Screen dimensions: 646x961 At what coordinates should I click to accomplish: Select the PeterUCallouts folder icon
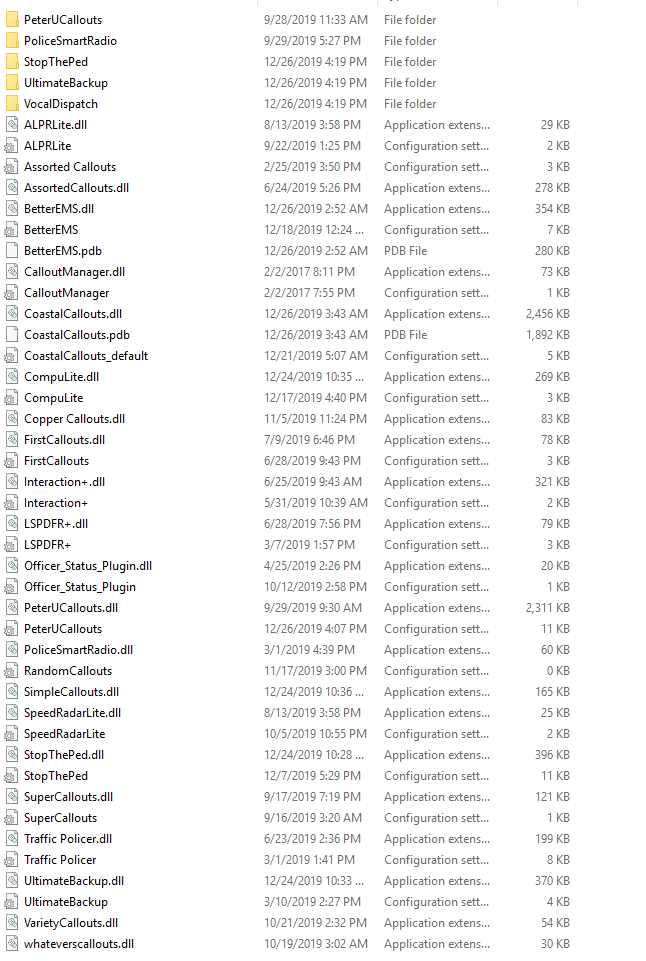coord(12,20)
